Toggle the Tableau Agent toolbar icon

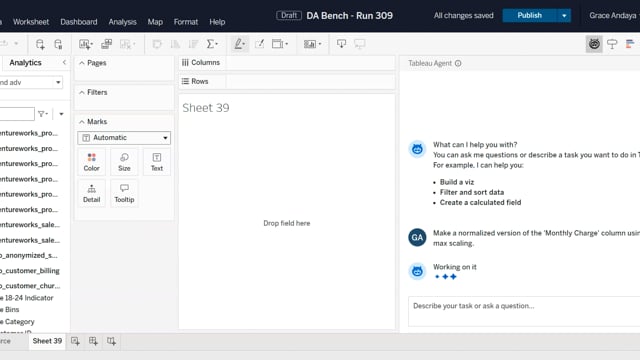point(594,44)
